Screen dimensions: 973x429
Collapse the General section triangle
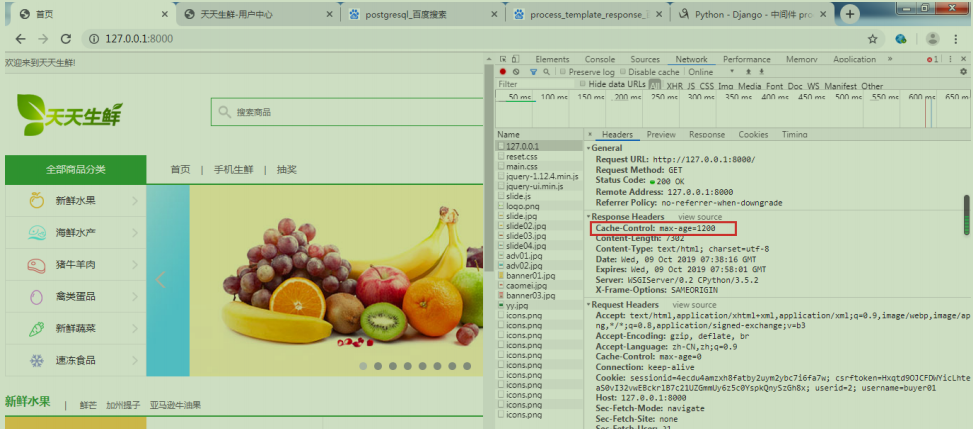(x=588, y=148)
